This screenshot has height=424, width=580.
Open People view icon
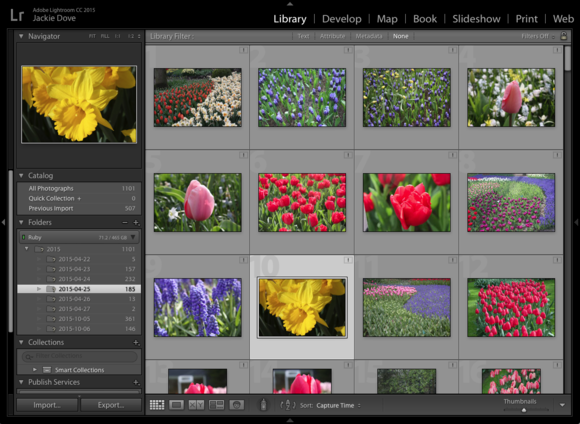click(x=237, y=405)
